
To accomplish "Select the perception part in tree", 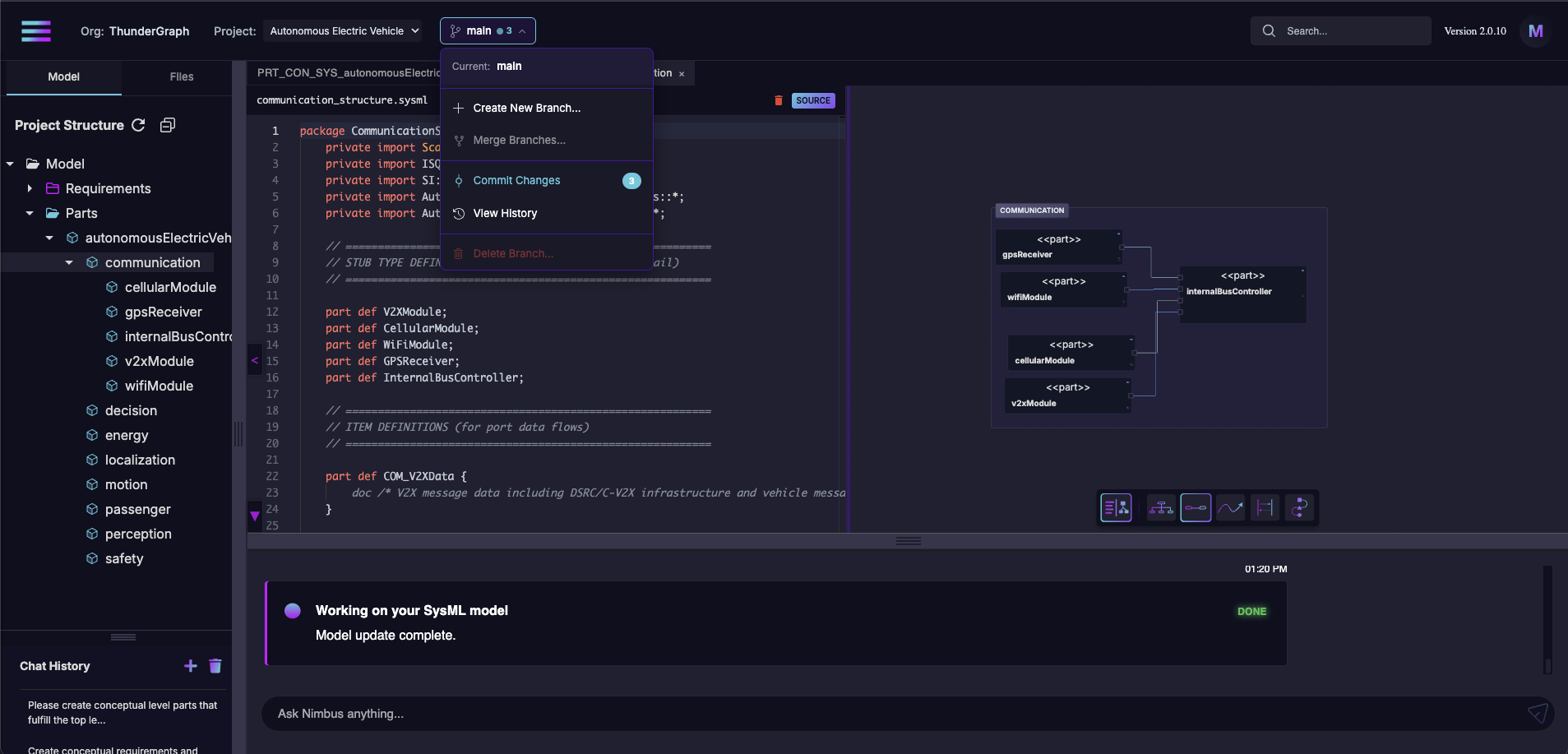I will pyautogui.click(x=138, y=534).
